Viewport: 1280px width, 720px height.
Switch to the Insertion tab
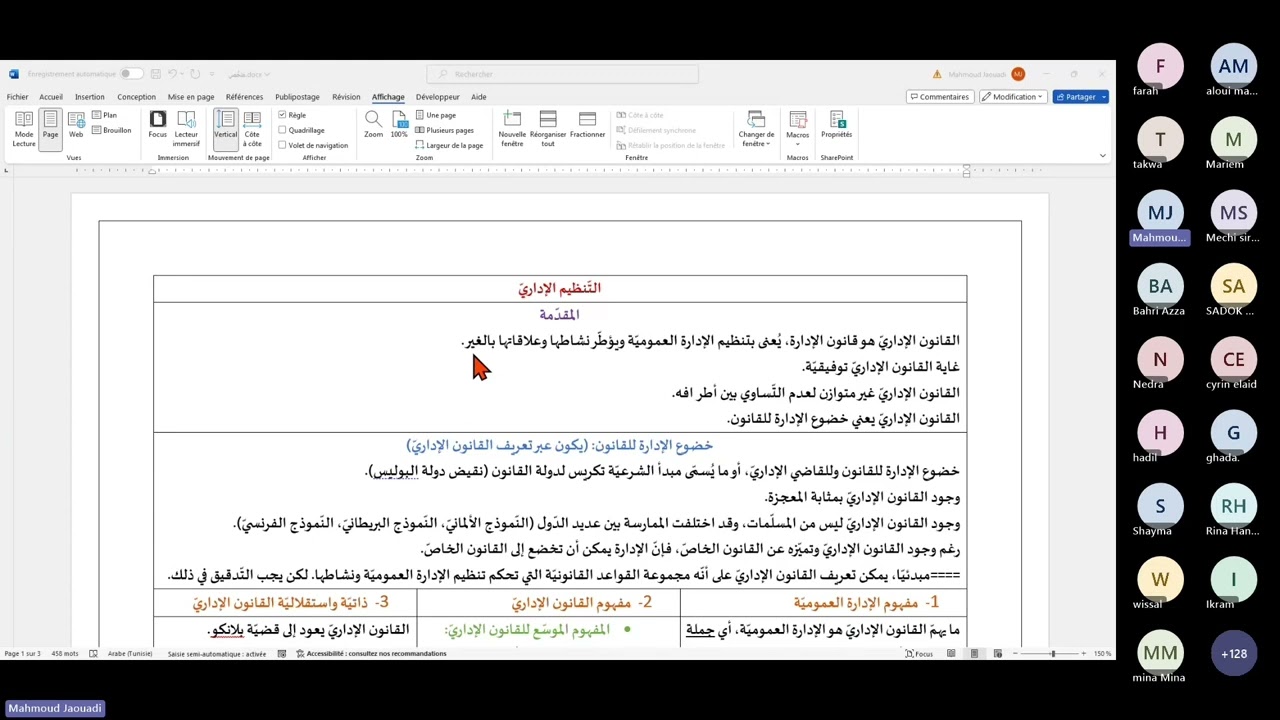tap(89, 97)
